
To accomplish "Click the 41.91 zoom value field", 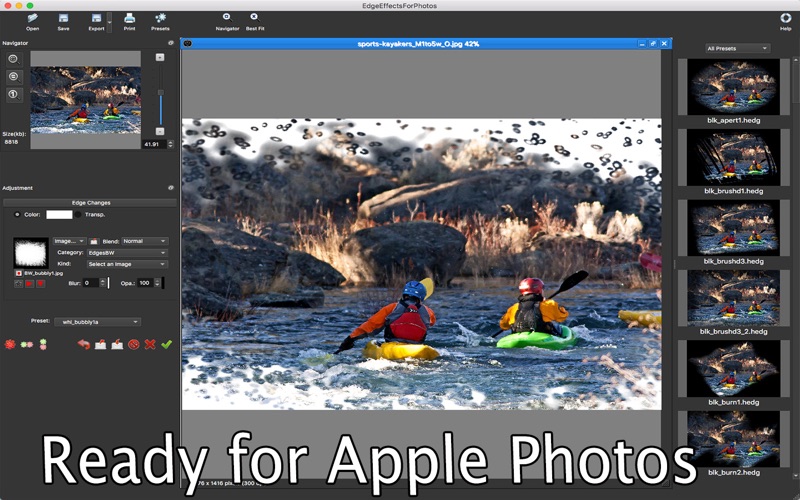I will pos(155,144).
